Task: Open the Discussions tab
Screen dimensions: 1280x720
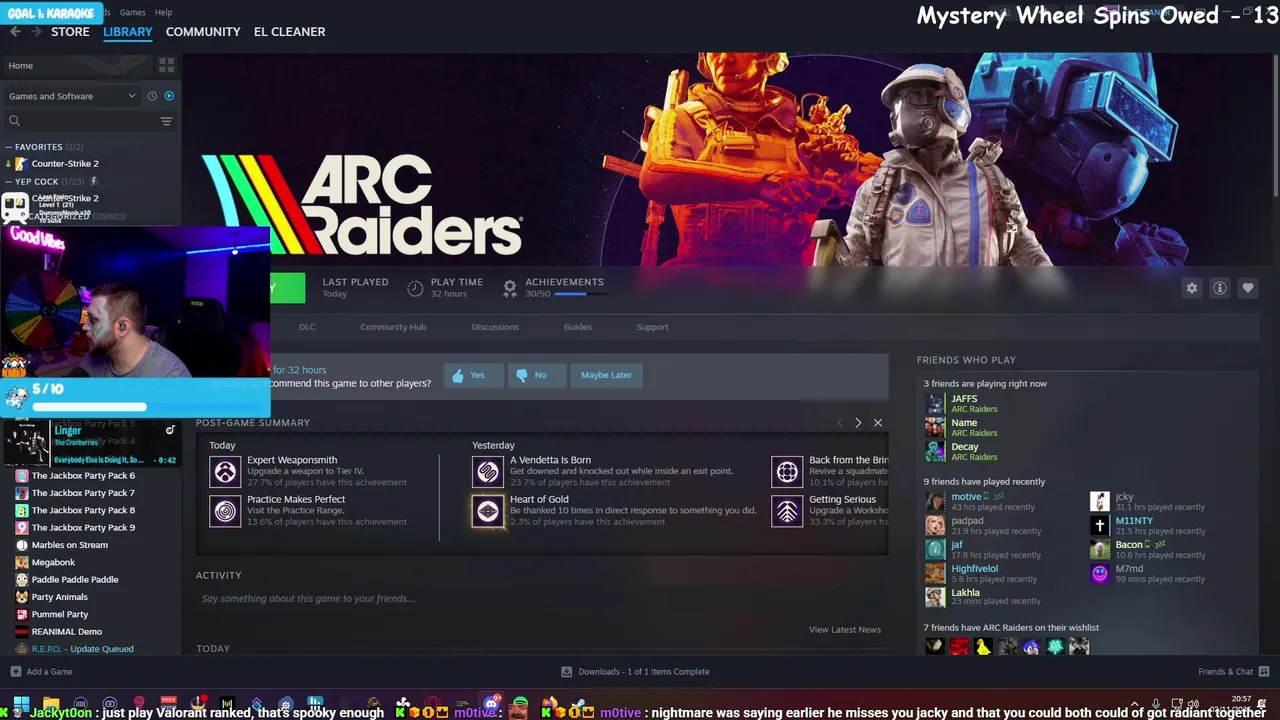Action: pyautogui.click(x=495, y=327)
